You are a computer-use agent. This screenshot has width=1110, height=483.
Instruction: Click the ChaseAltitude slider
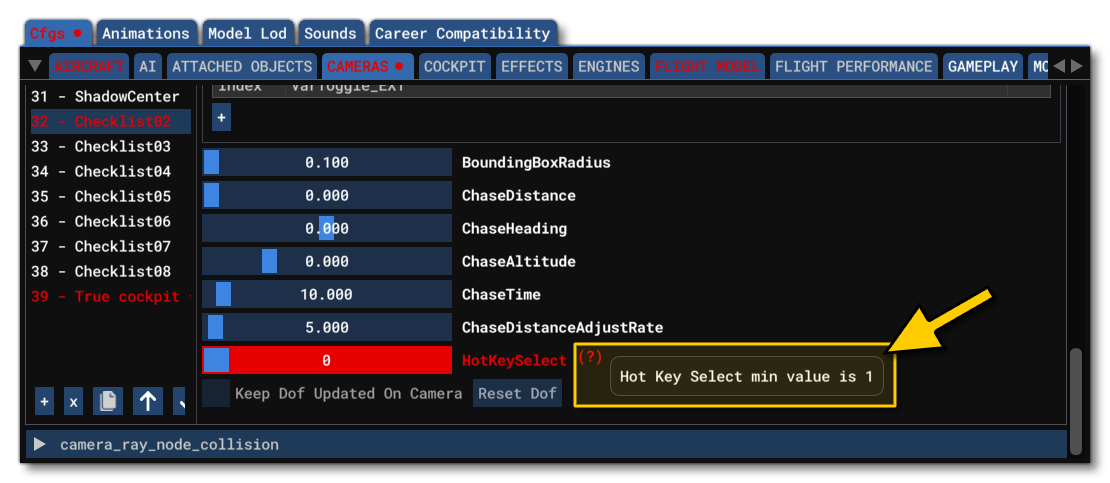327,262
